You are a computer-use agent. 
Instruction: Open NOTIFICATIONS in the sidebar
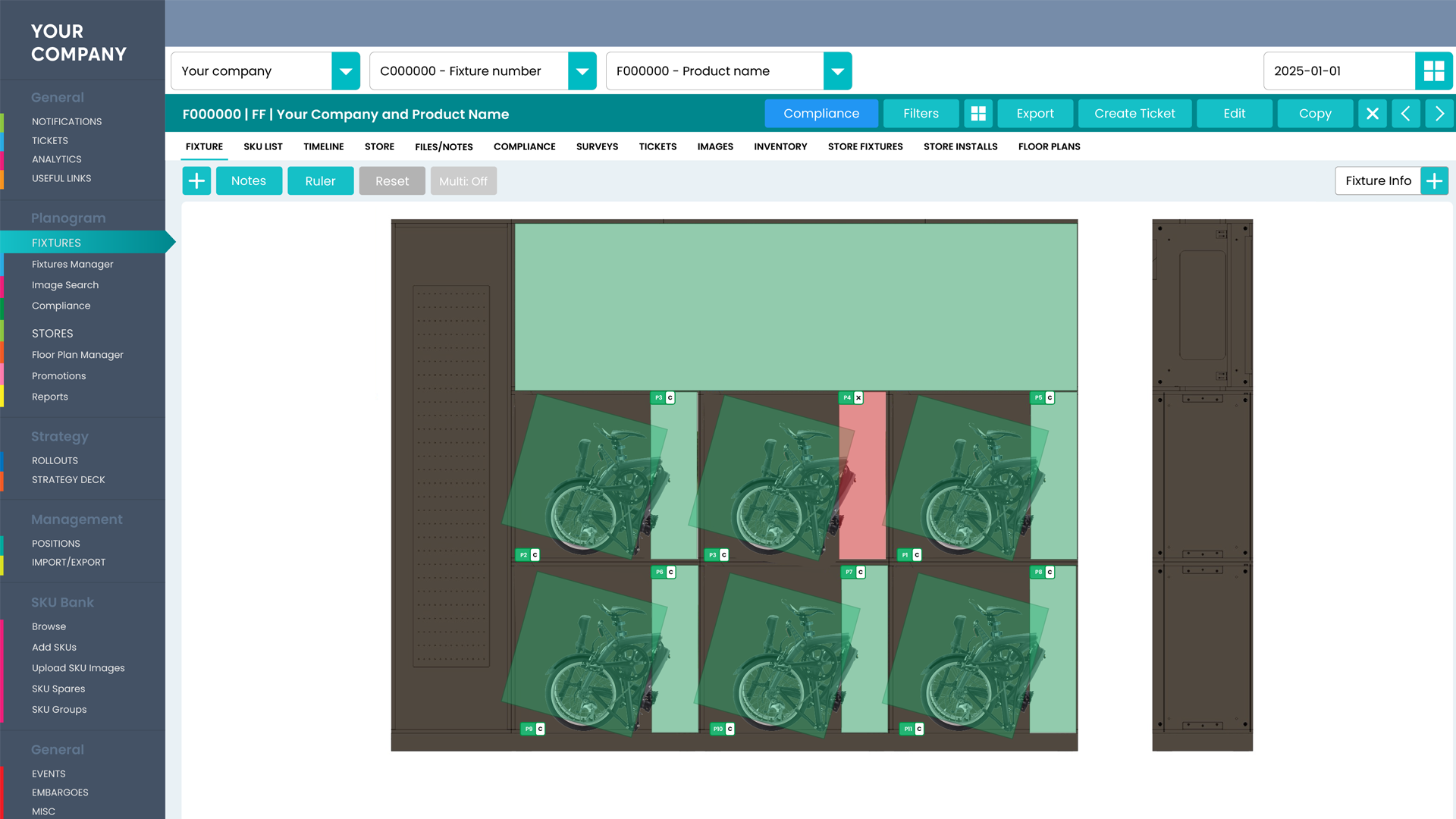pos(67,121)
